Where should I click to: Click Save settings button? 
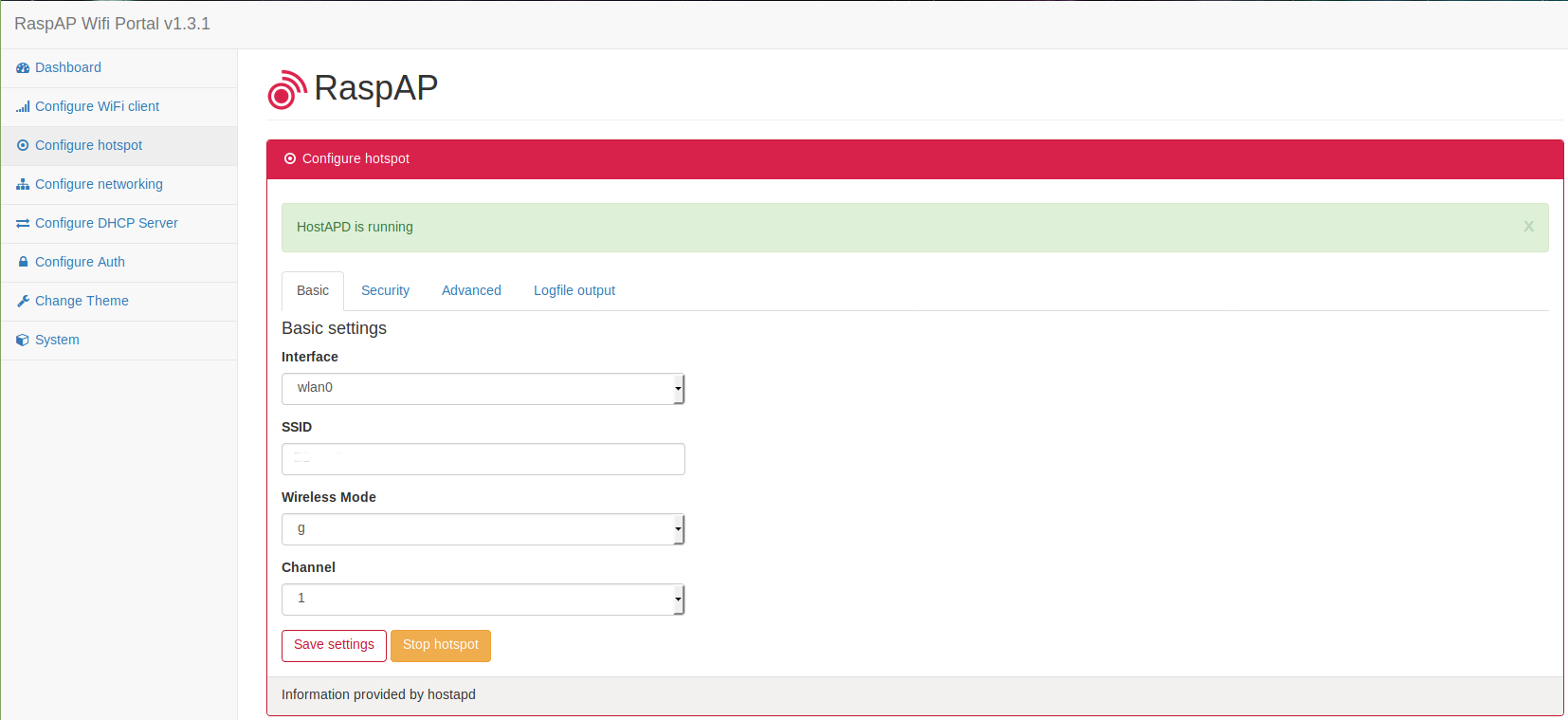334,646
